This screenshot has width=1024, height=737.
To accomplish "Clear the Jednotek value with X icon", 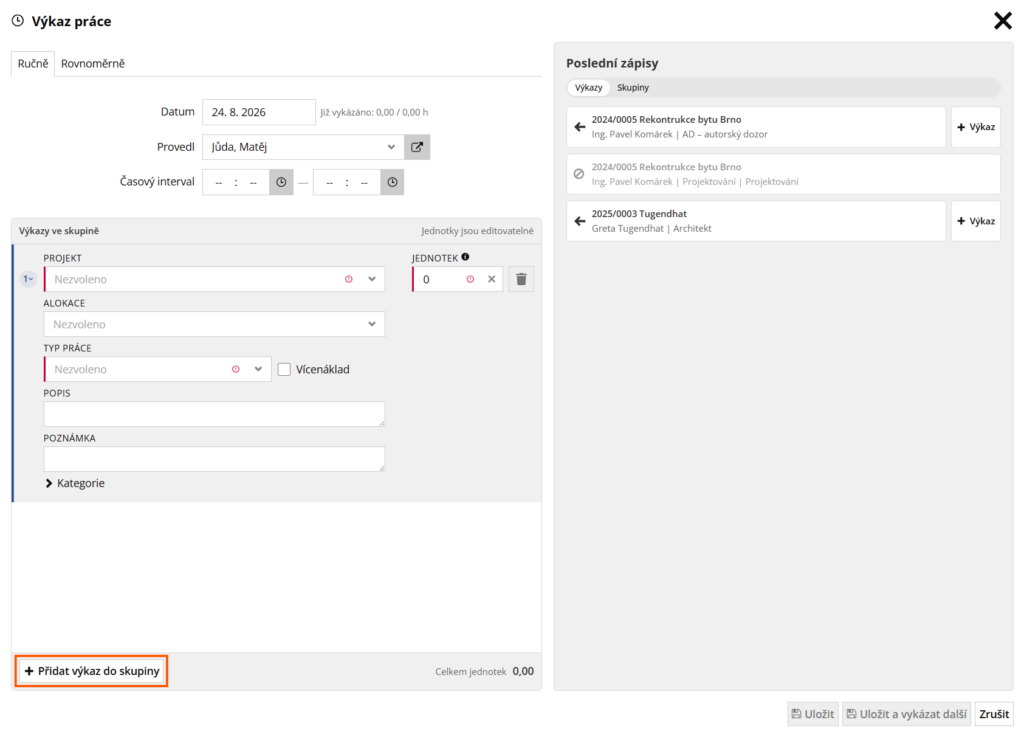I will coord(492,279).
